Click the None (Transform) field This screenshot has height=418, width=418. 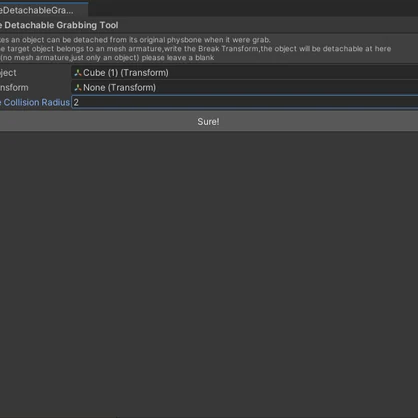tap(245, 88)
